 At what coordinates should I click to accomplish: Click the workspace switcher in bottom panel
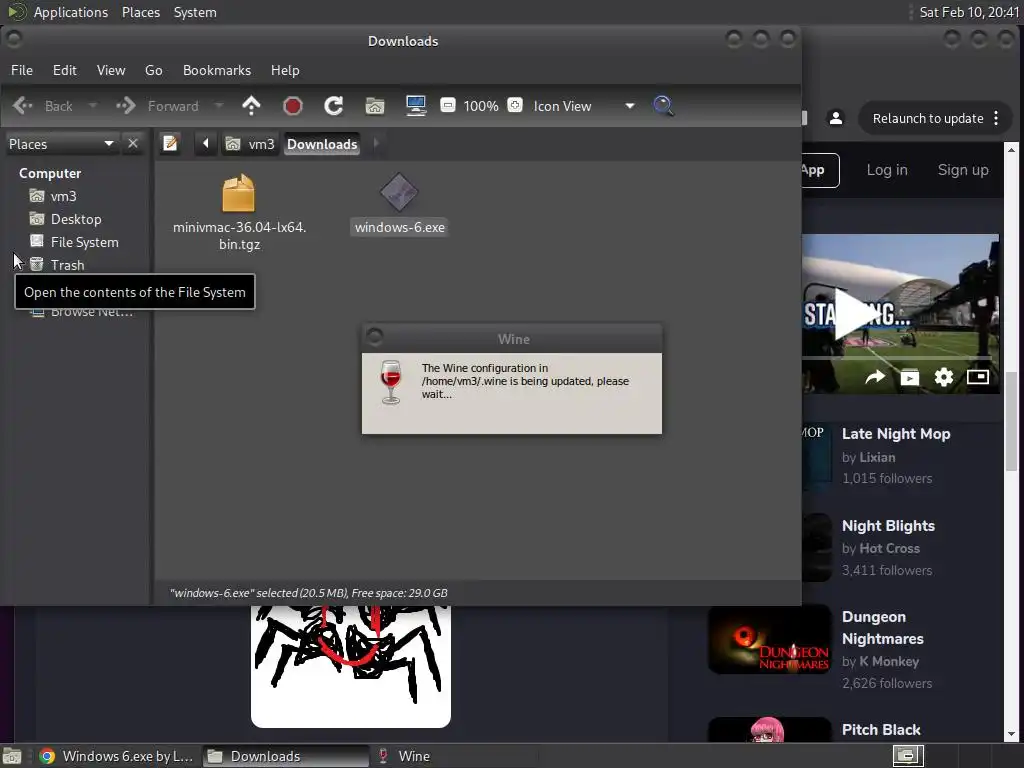(x=907, y=756)
